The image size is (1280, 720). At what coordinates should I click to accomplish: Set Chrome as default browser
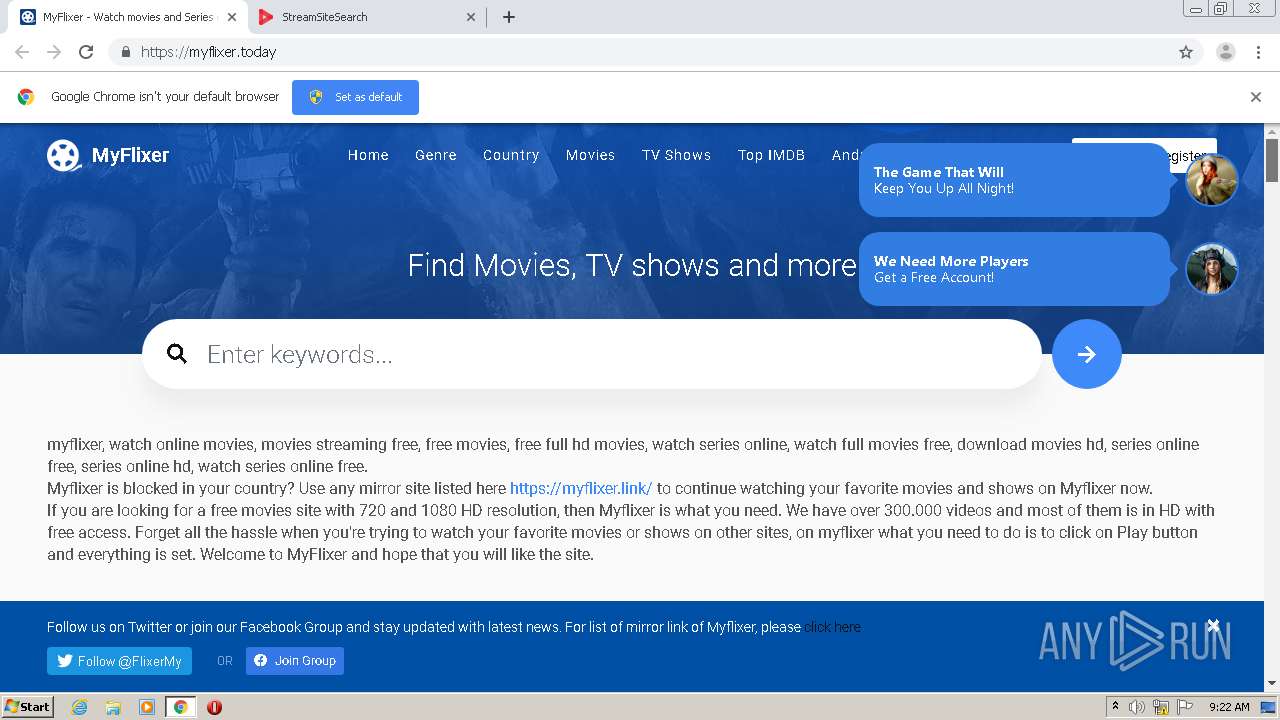click(355, 97)
